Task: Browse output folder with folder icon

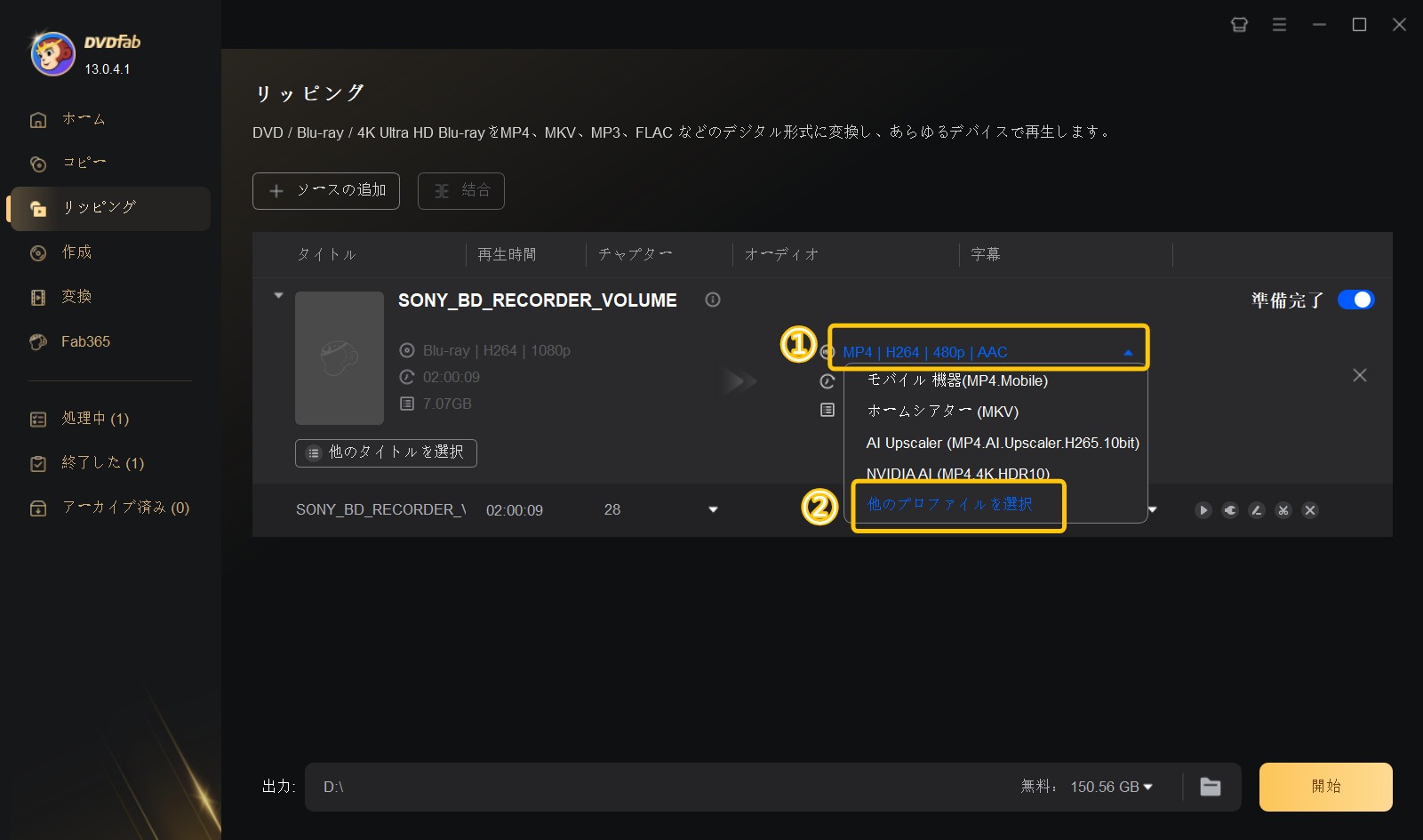Action: pos(1211,787)
